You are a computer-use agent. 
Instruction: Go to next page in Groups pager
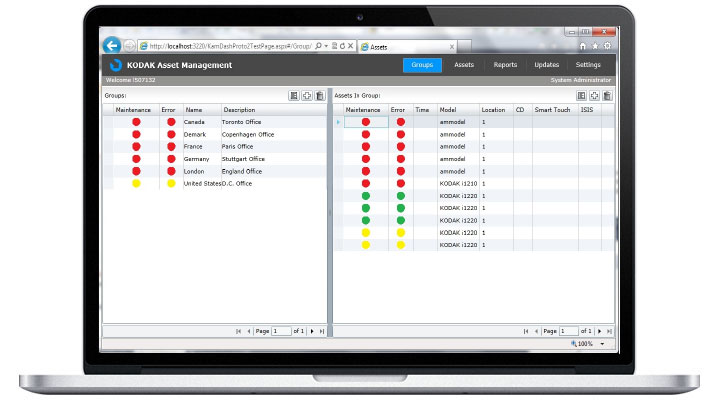312,331
